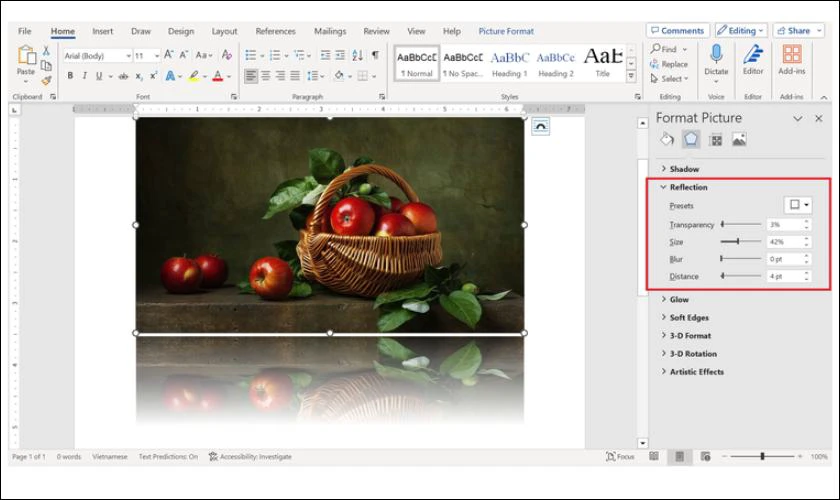The height and width of the screenshot is (500, 840).
Task: Apply superscript formatting
Action: [x=153, y=76]
